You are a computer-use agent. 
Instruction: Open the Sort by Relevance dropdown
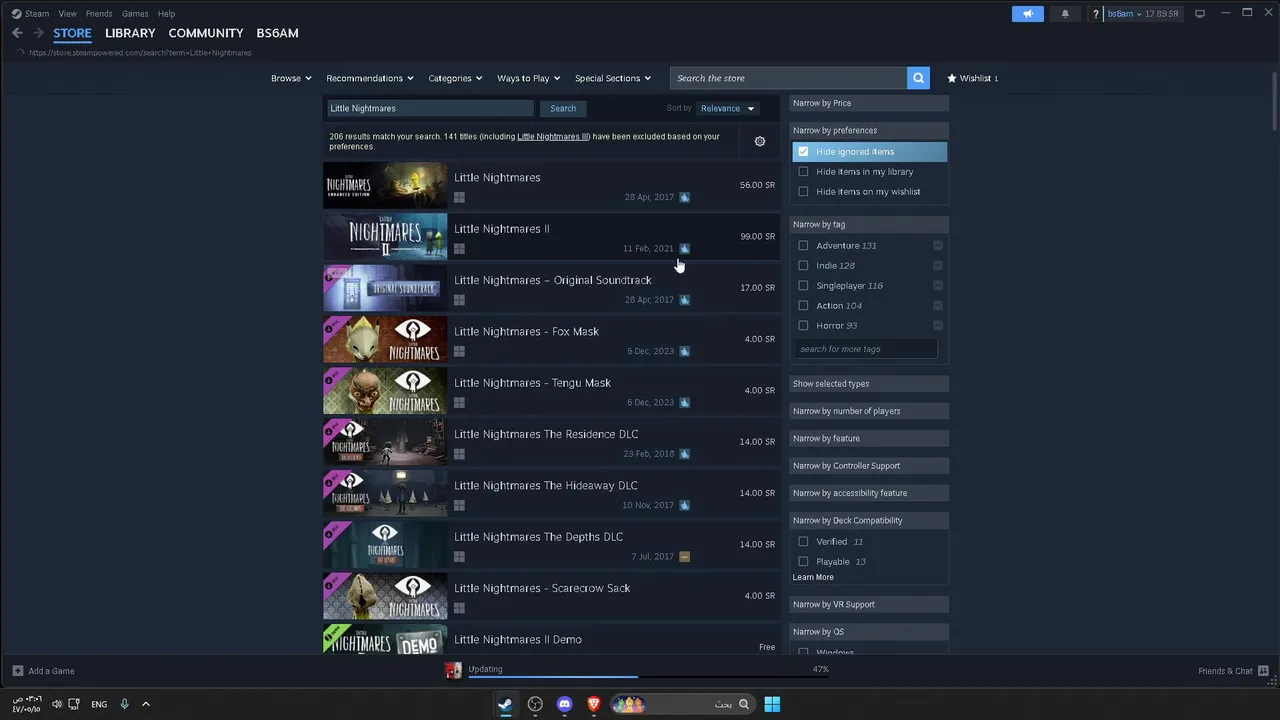[x=727, y=108]
